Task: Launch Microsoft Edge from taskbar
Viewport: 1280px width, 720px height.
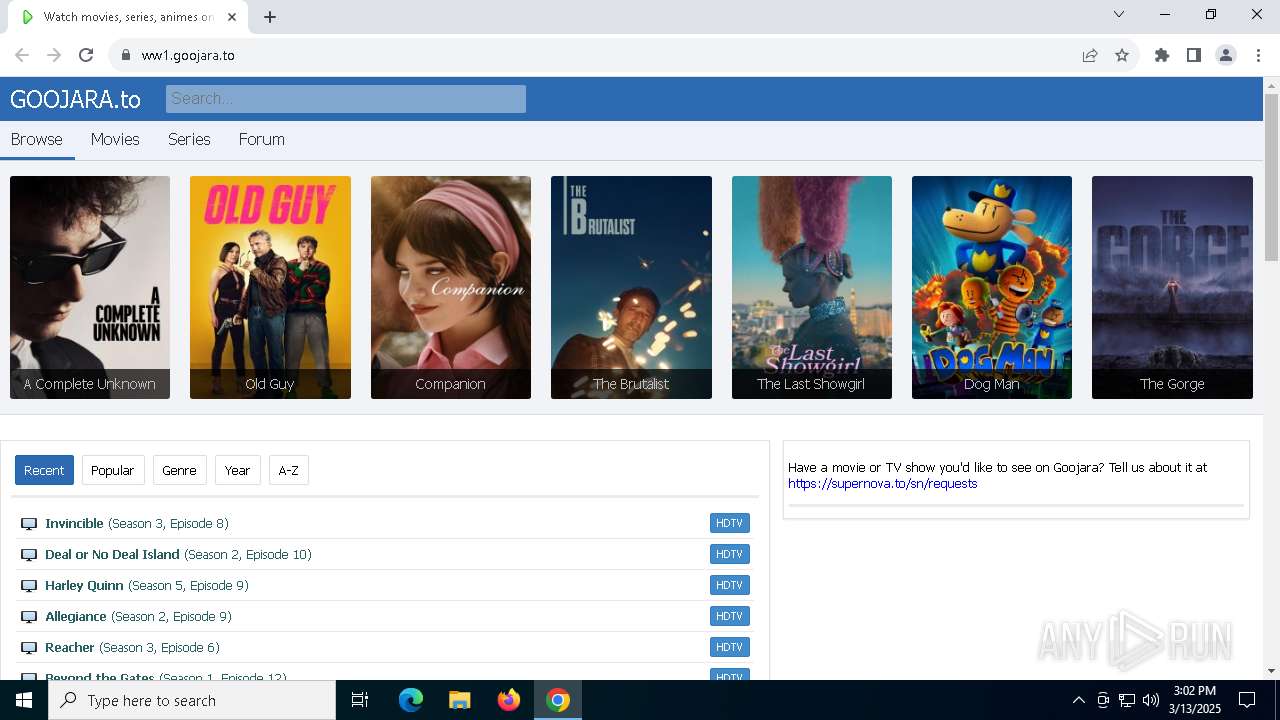Action: pyautogui.click(x=411, y=700)
